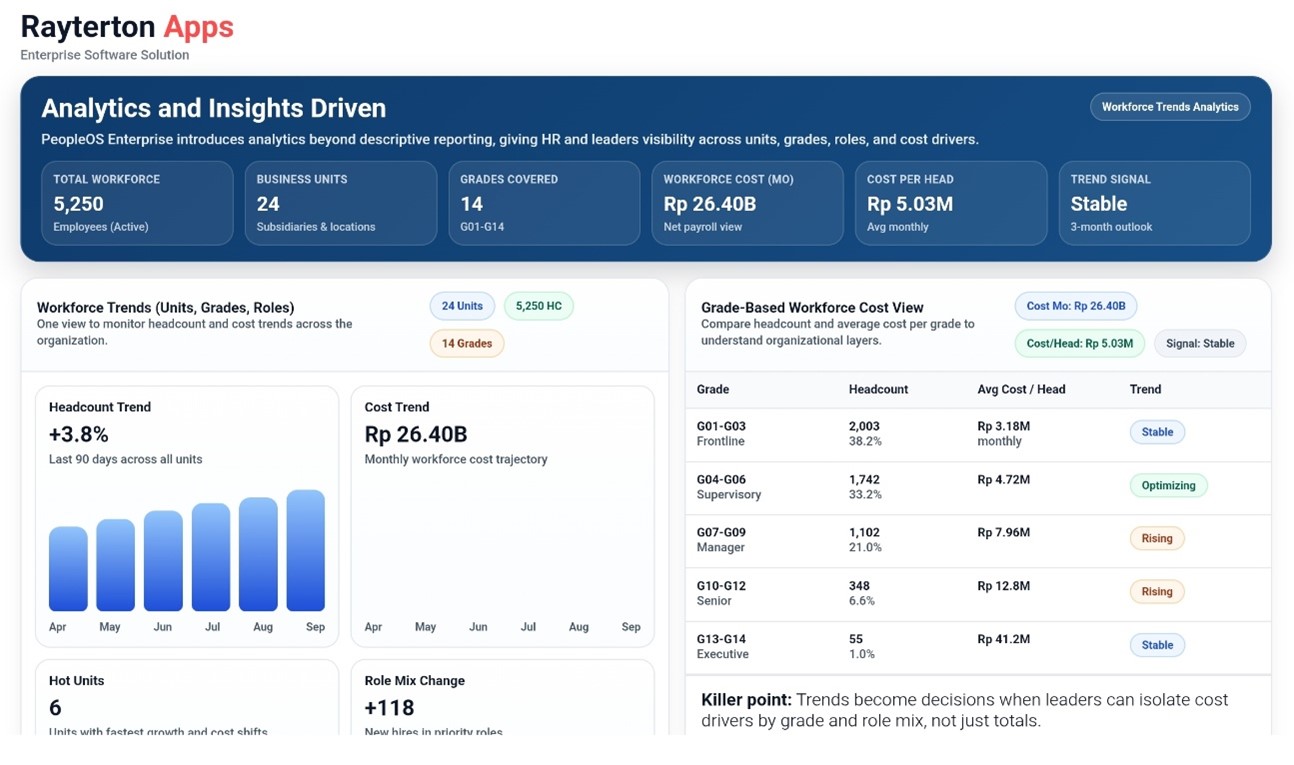Image resolution: width=1294 pixels, height=765 pixels.
Task: Select the 24 Units badge
Action: coord(461,306)
